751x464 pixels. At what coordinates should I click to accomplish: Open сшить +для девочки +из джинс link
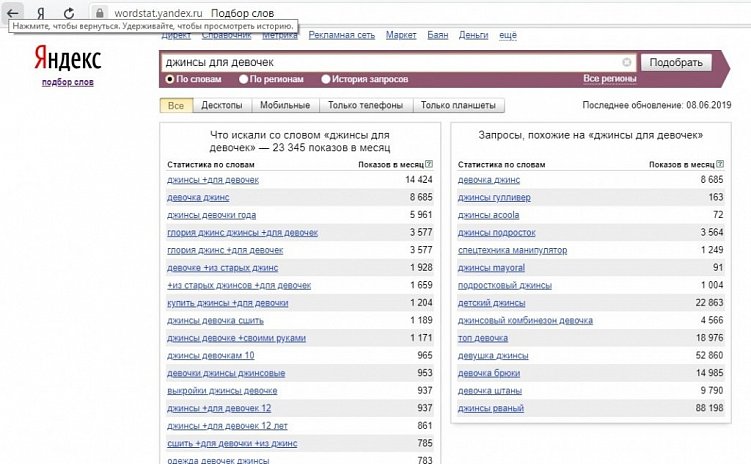[232, 444]
